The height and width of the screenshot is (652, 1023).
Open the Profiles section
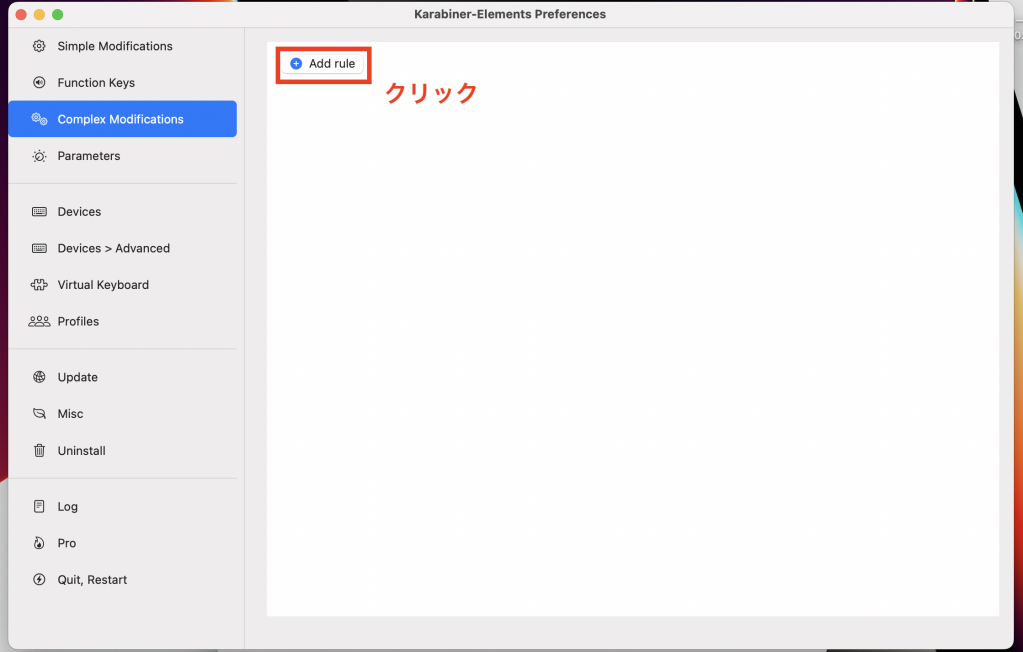pyautogui.click(x=78, y=321)
